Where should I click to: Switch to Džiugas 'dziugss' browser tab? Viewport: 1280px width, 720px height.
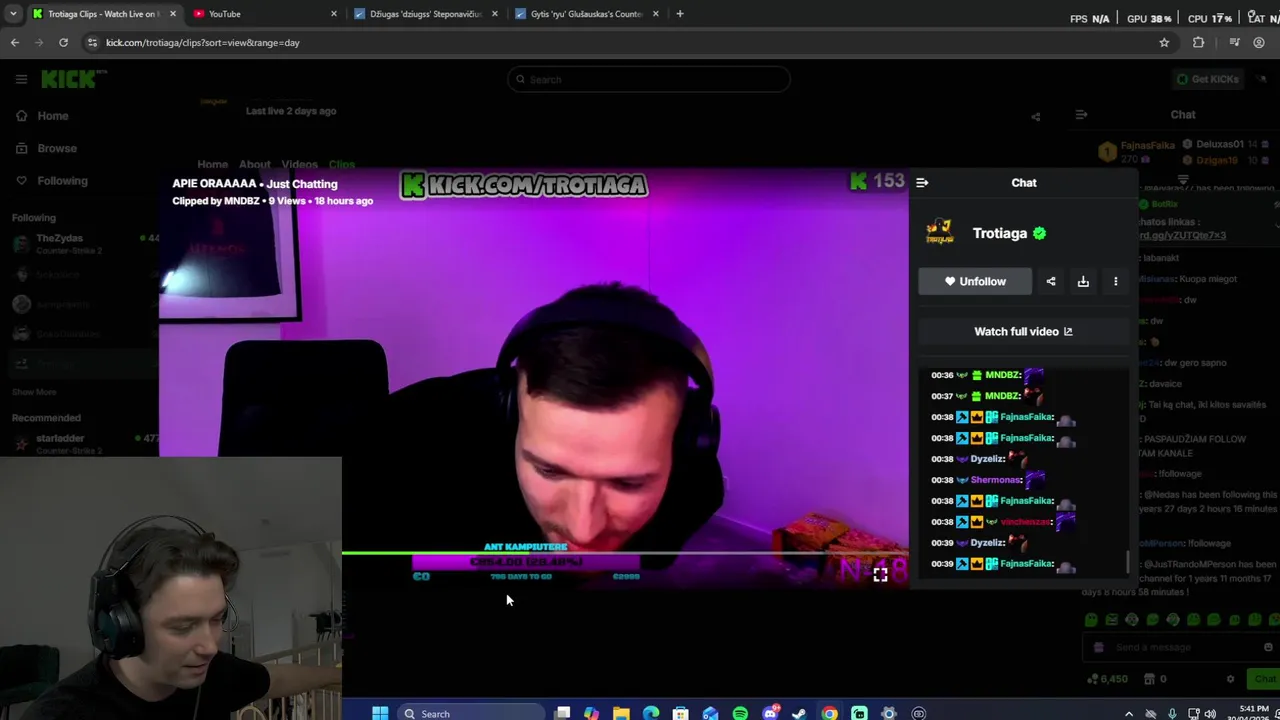tap(425, 14)
